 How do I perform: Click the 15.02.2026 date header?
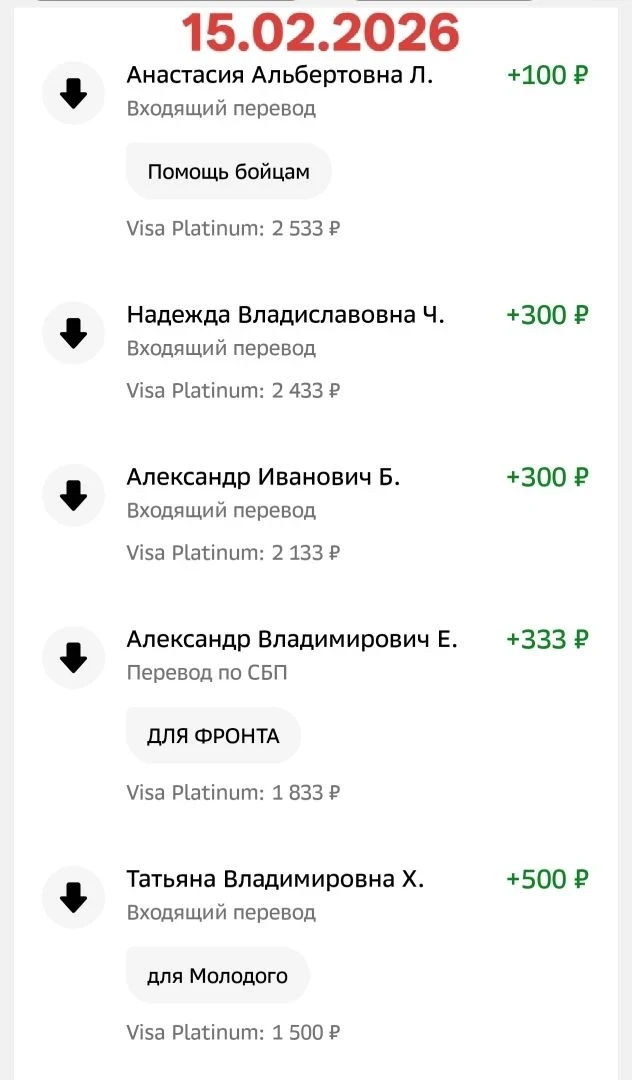pyautogui.click(x=320, y=33)
